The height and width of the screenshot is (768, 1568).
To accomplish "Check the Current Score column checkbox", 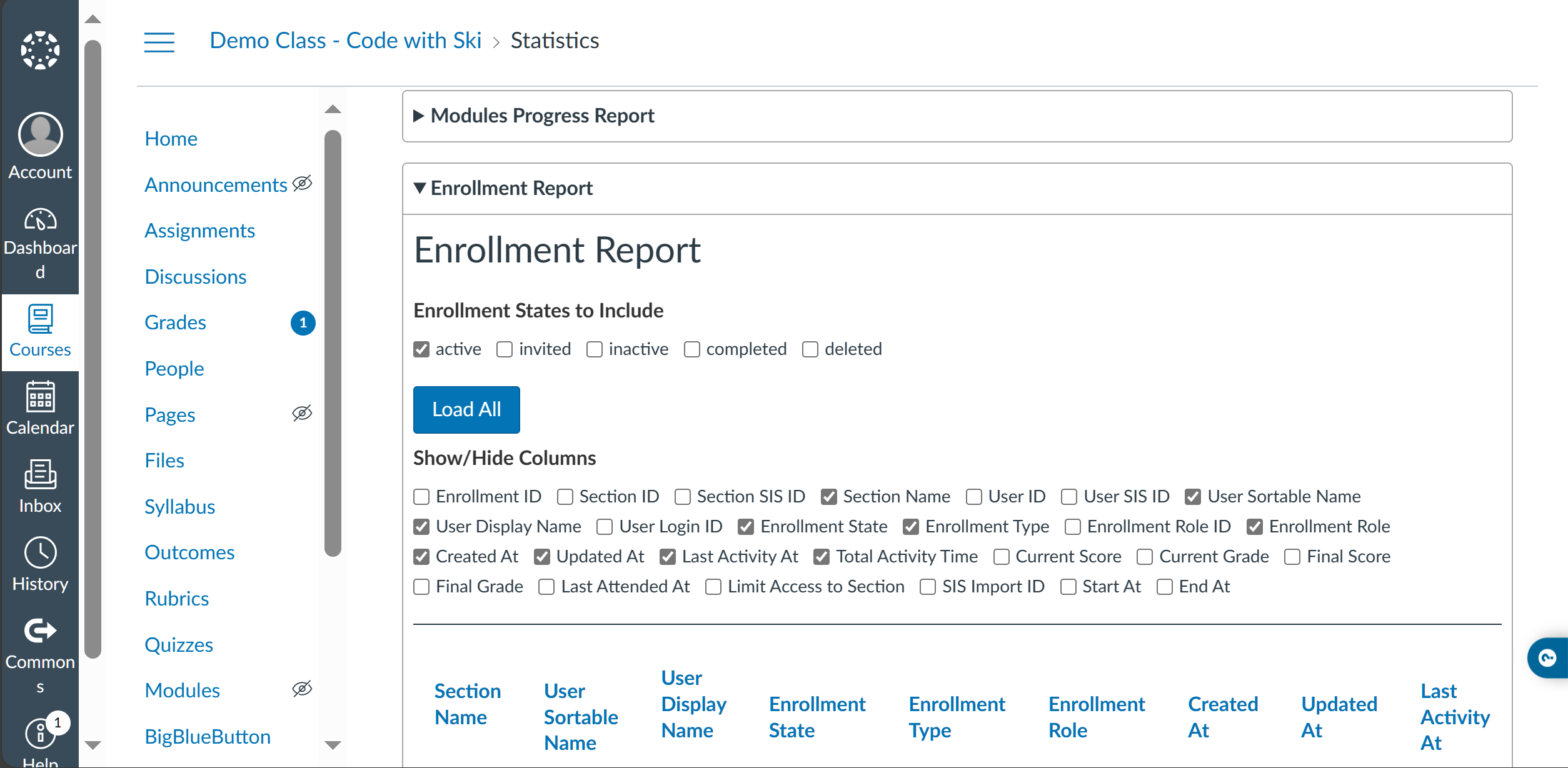I will click(1001, 556).
